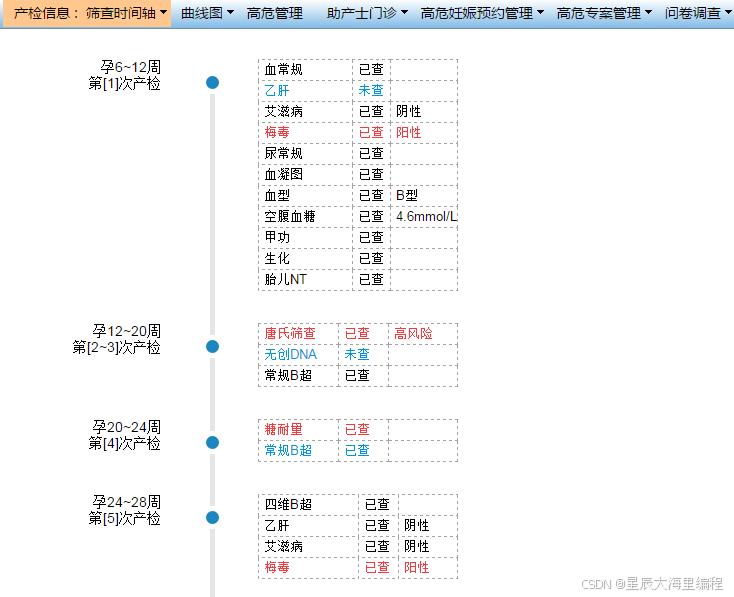This screenshot has height=597, width=734.
Task: Select the 孕12~20周 timeline dot
Action: click(213, 346)
